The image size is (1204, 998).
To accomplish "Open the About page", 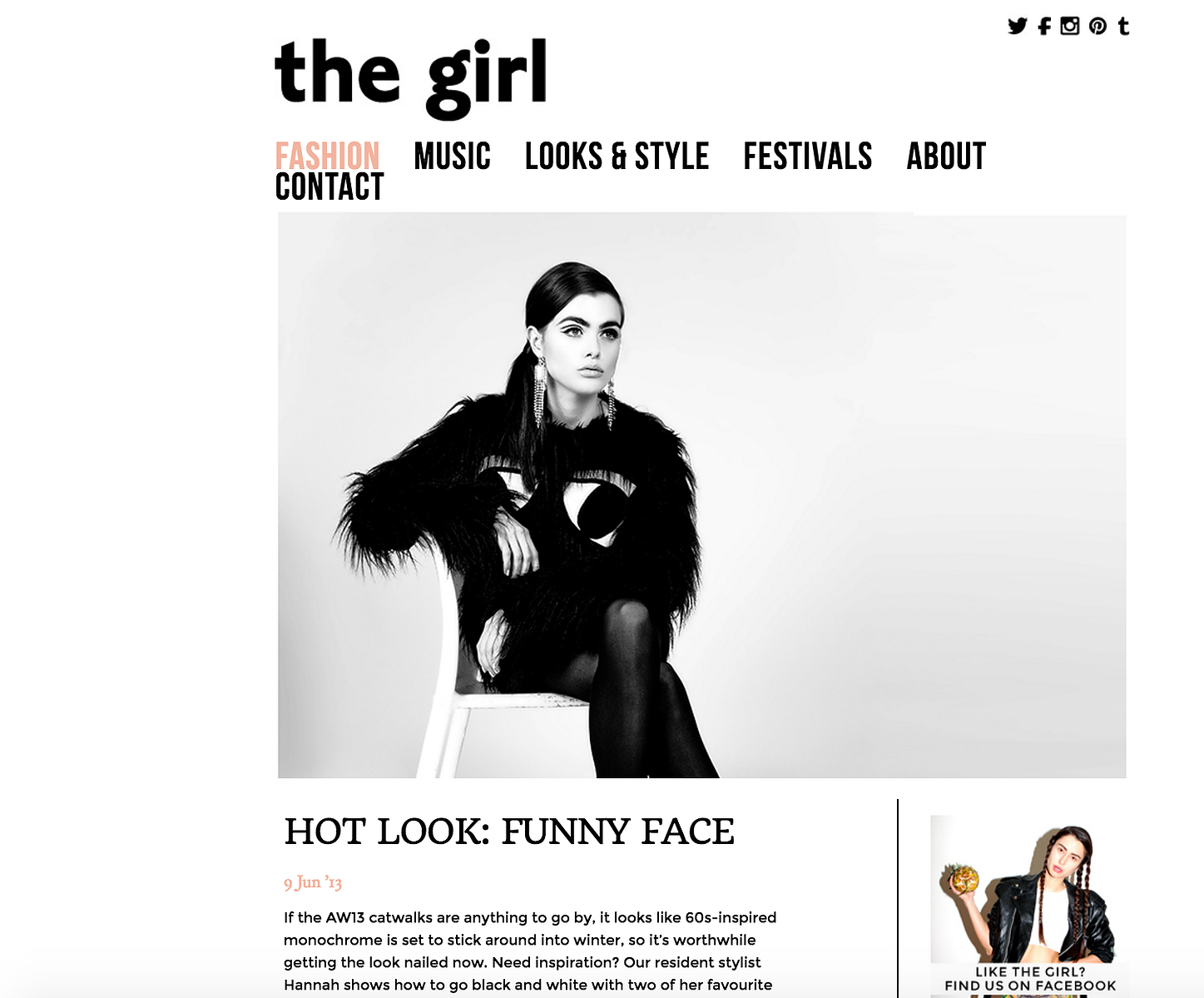I will tap(946, 156).
